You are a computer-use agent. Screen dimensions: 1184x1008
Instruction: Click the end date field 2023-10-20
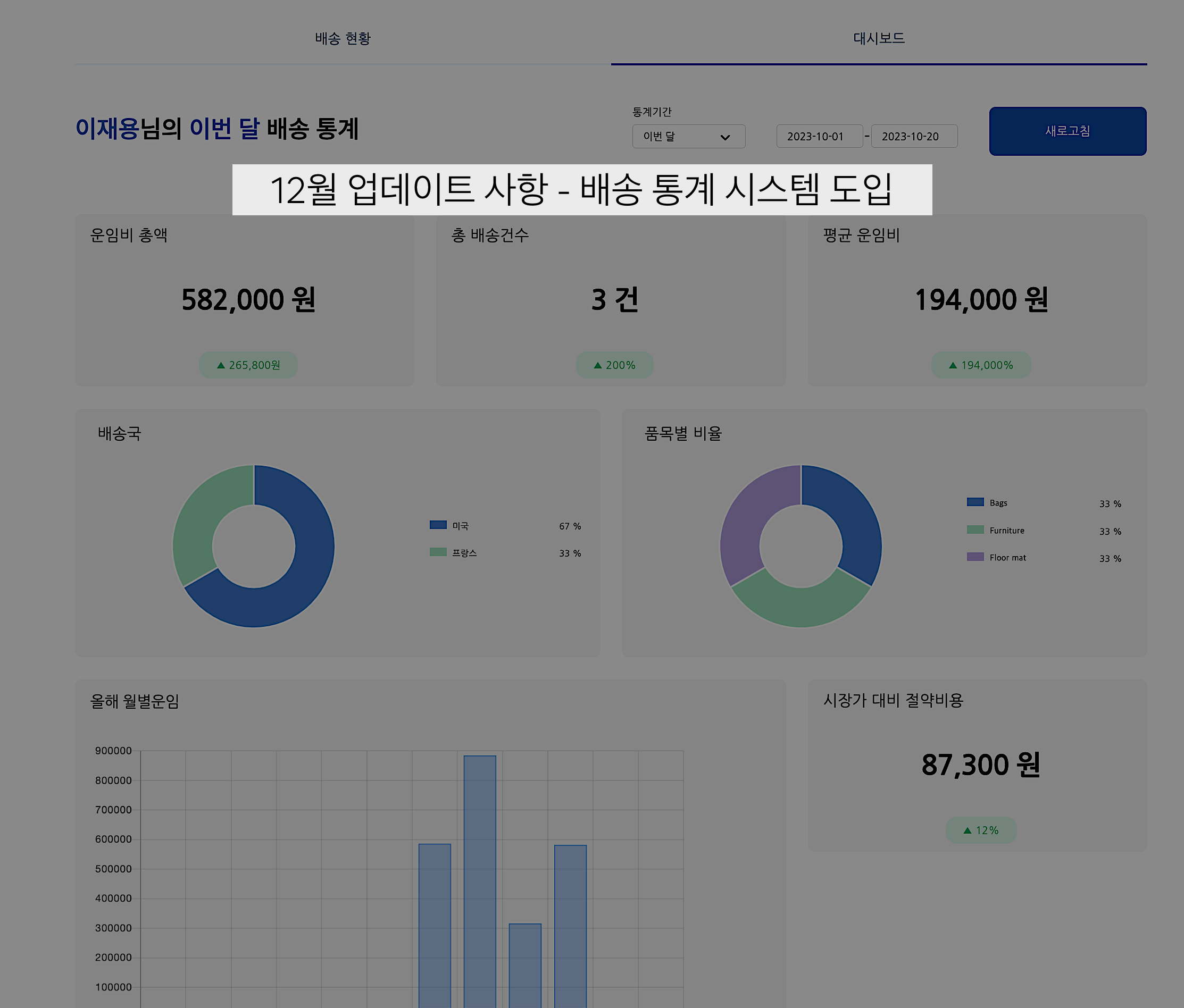point(913,137)
